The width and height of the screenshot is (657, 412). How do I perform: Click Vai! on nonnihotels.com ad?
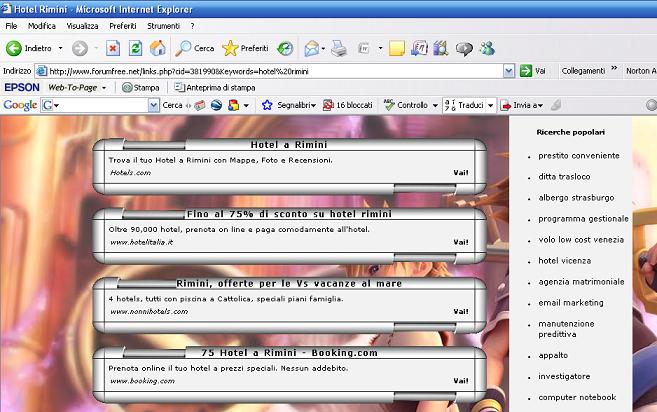coord(460,312)
